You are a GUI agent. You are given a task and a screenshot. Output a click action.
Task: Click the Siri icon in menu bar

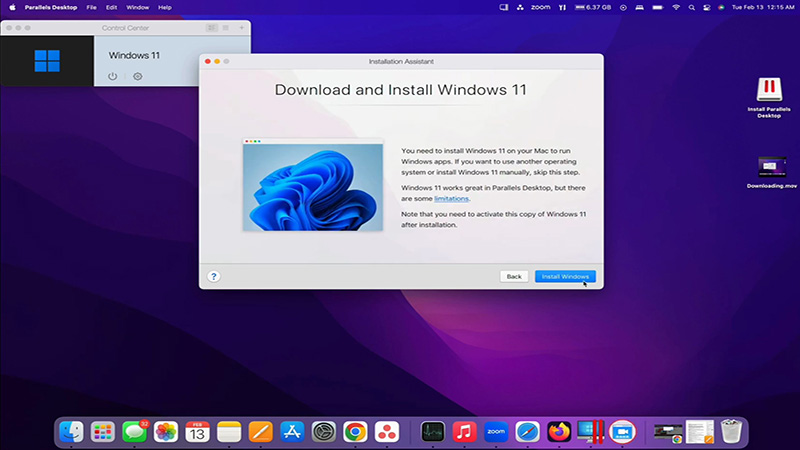(721, 7)
